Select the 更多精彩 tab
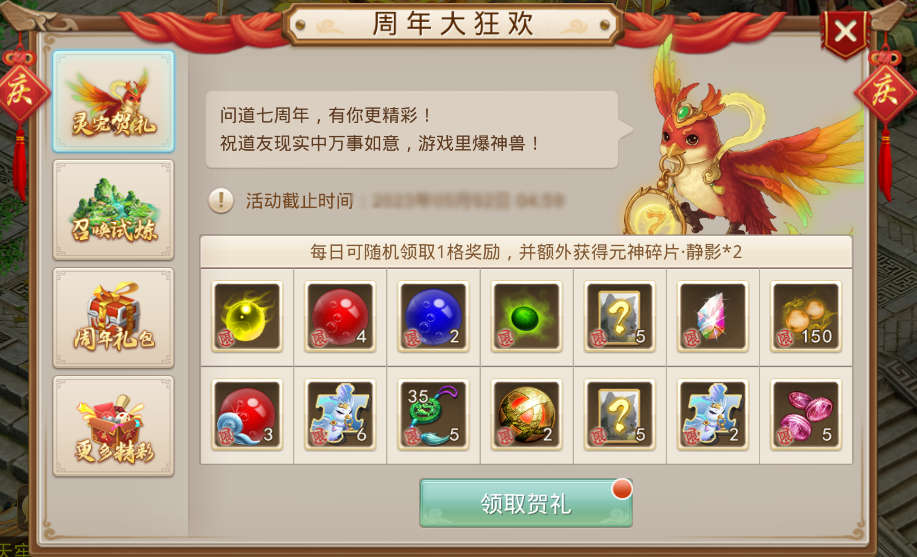Screen dimensions: 917x557 (x=113, y=426)
